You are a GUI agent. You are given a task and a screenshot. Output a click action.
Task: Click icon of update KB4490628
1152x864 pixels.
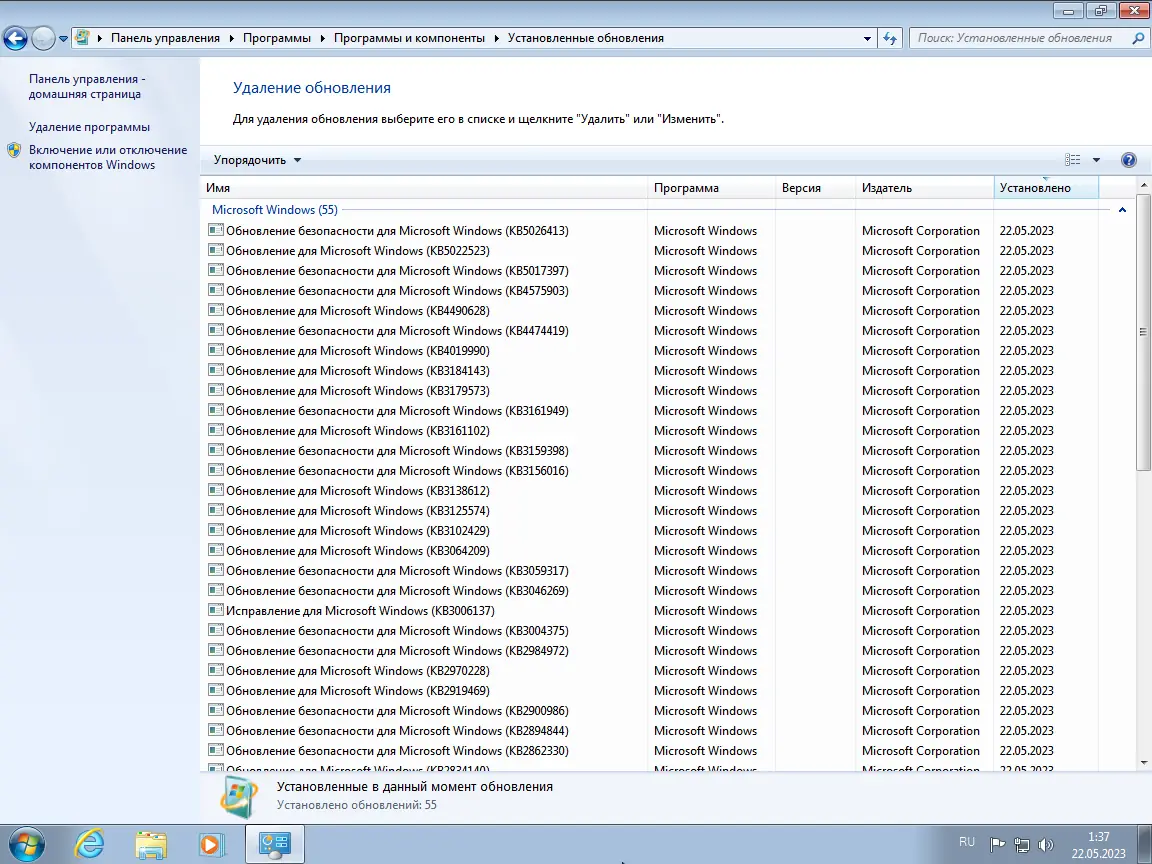tap(215, 310)
